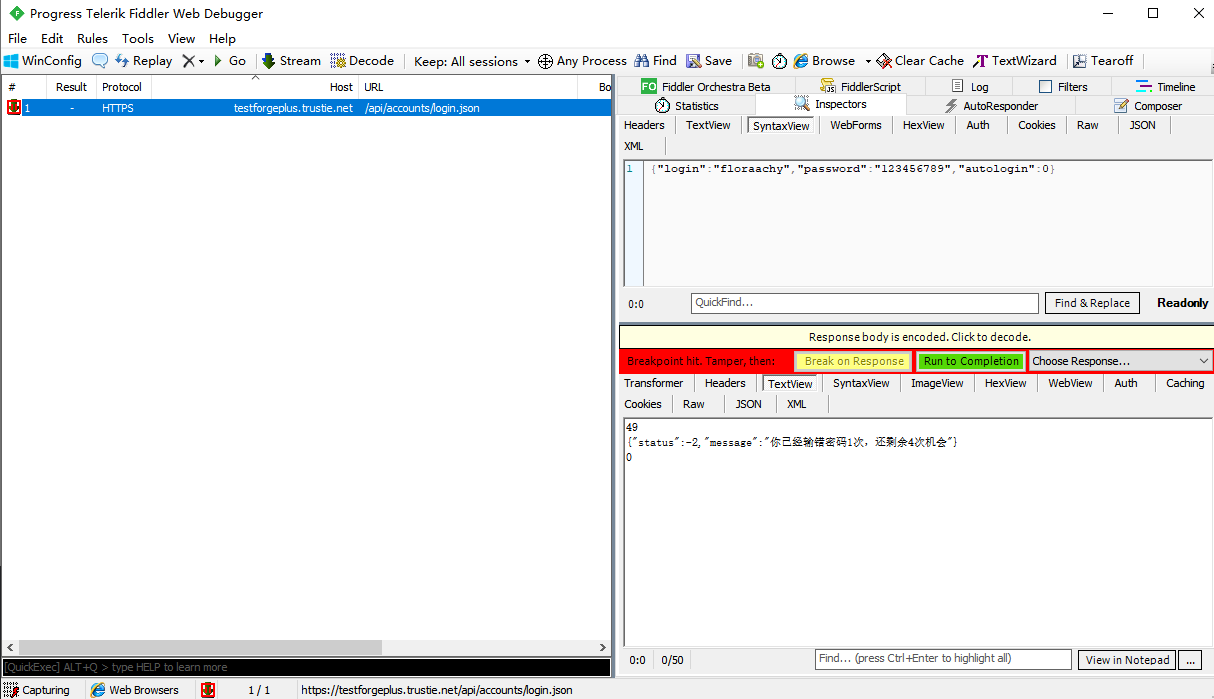This screenshot has height=699, width=1214.
Task: Toggle Stream mode in toolbar
Action: (291, 61)
